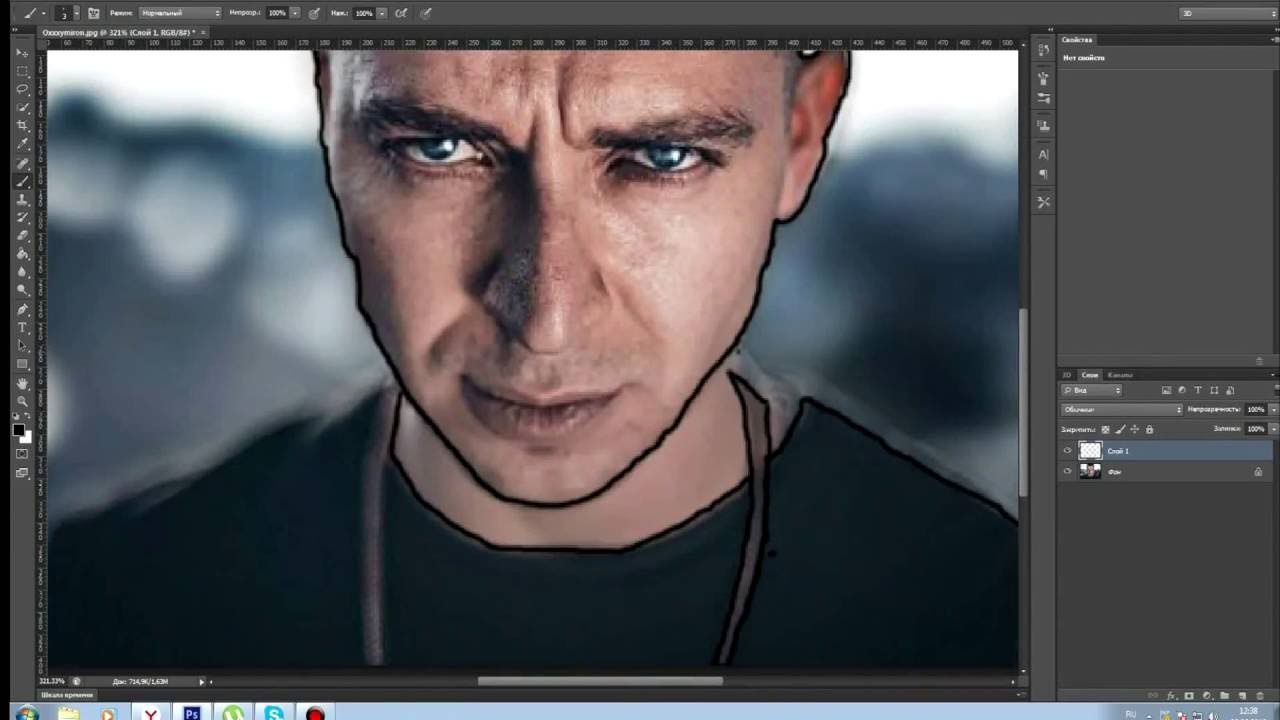Viewport: 1280px width, 720px height.
Task: Toggle lock all for layer
Action: (x=1149, y=429)
